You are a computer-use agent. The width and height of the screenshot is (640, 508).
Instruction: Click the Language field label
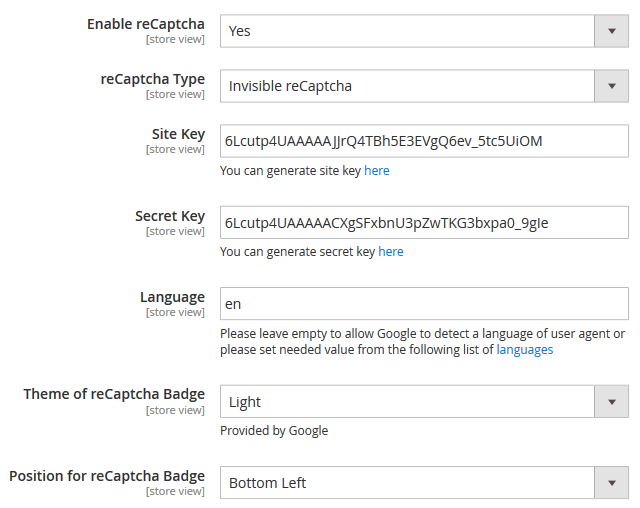pos(172,297)
